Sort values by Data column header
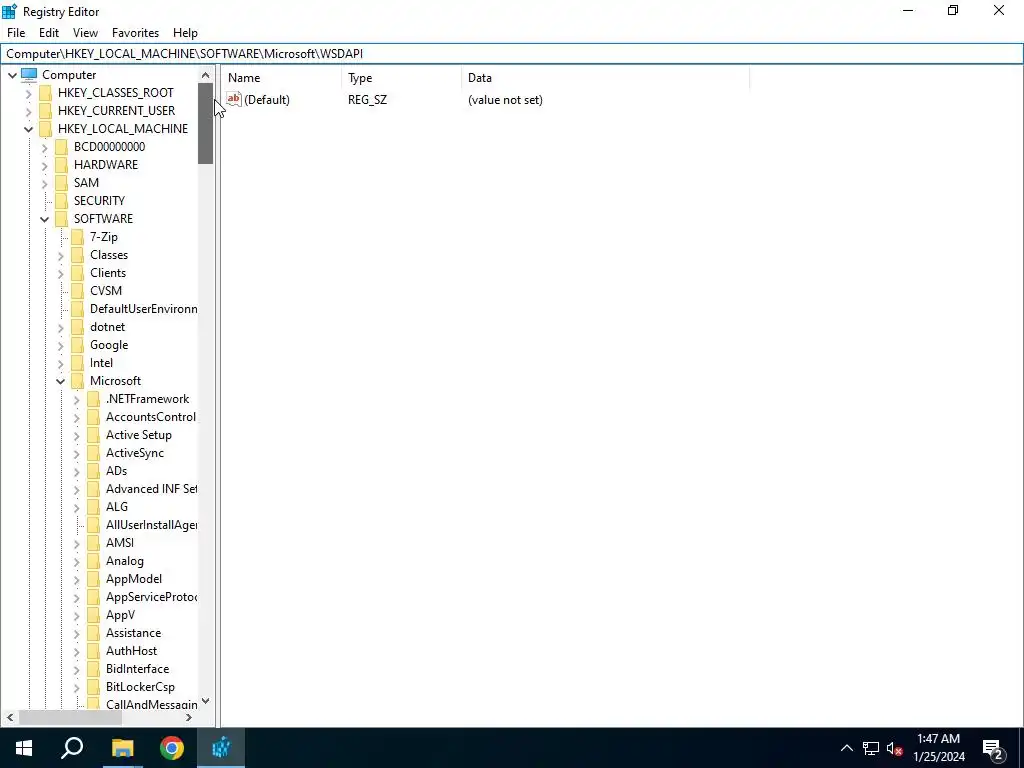Viewport: 1024px width, 768px height. coord(605,78)
